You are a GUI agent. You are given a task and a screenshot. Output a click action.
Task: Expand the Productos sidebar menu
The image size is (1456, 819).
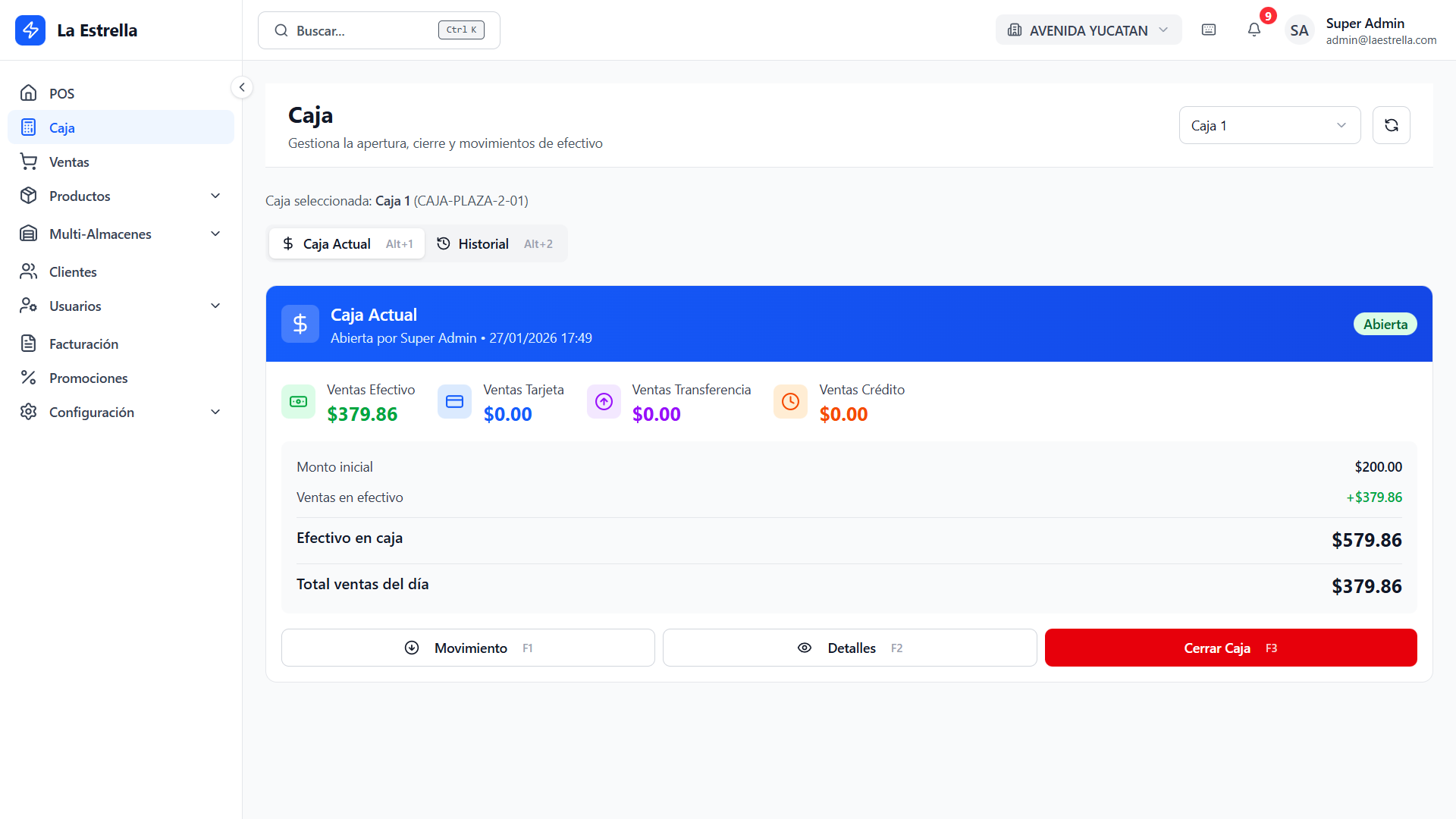pyautogui.click(x=121, y=196)
